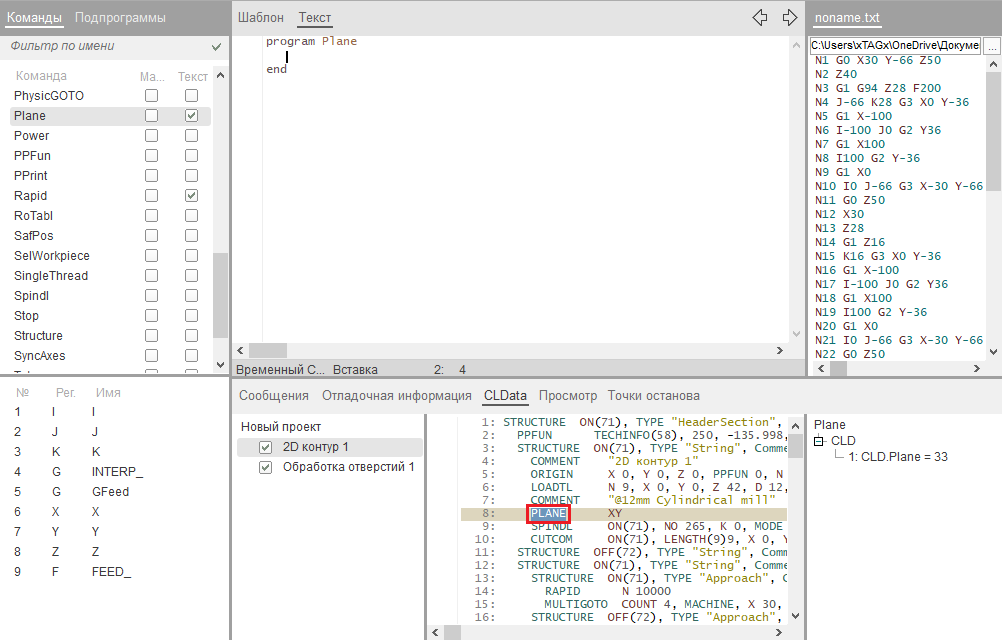Select 'CLD.Plane = 33' tree entry
Screen dimensions: 1002x640
[x=899, y=457]
